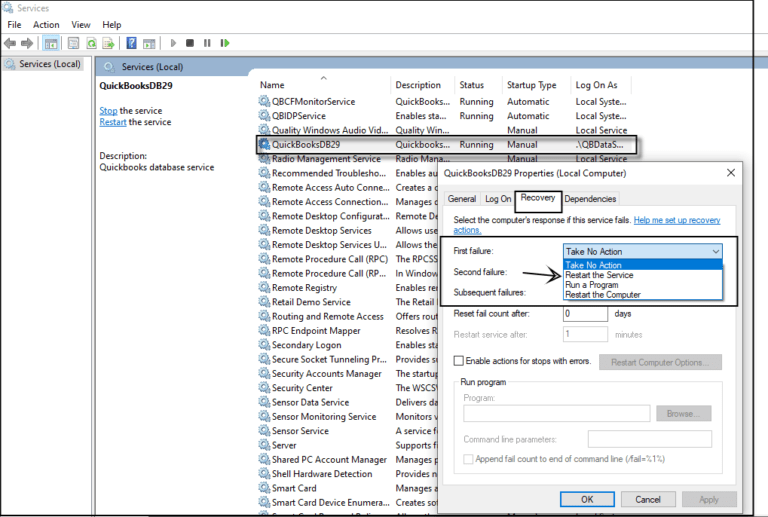This screenshot has width=768, height=517.
Task: Open the Help toolbar icon
Action: 131,43
